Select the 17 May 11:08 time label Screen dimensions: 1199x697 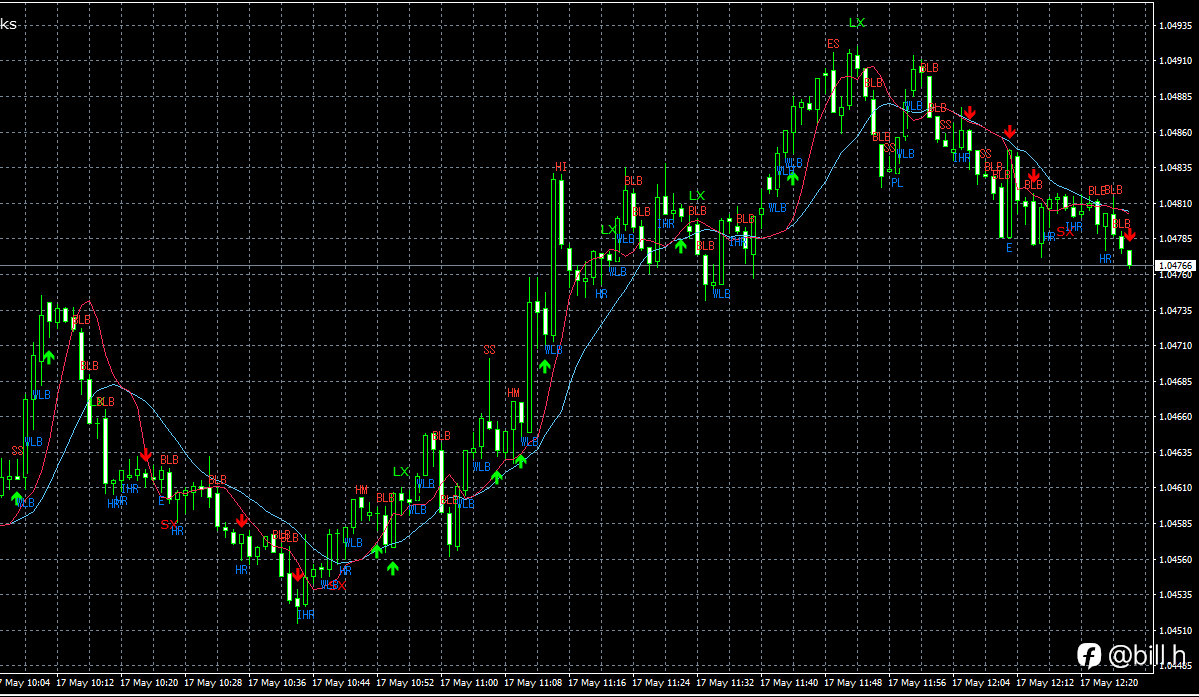[534, 683]
